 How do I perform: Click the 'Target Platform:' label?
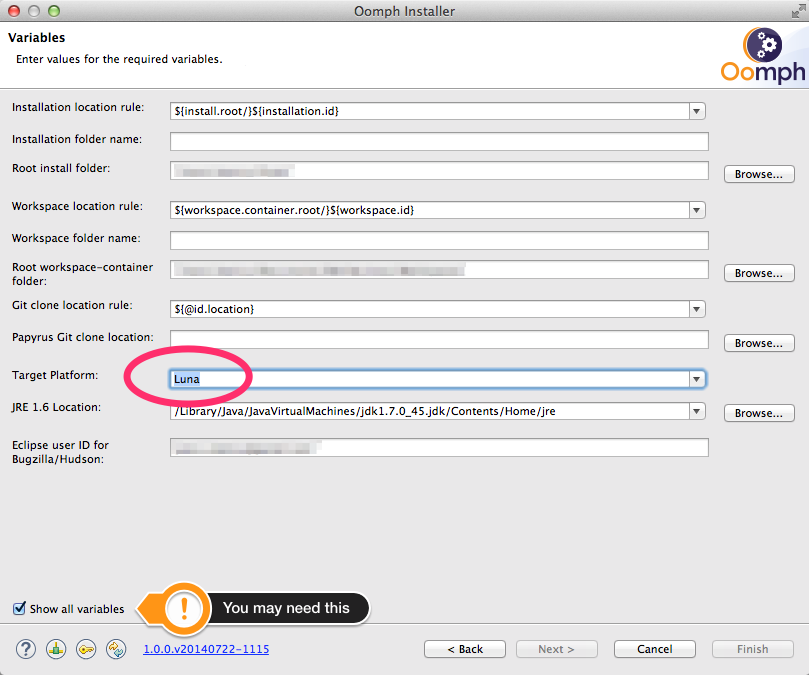pos(55,375)
